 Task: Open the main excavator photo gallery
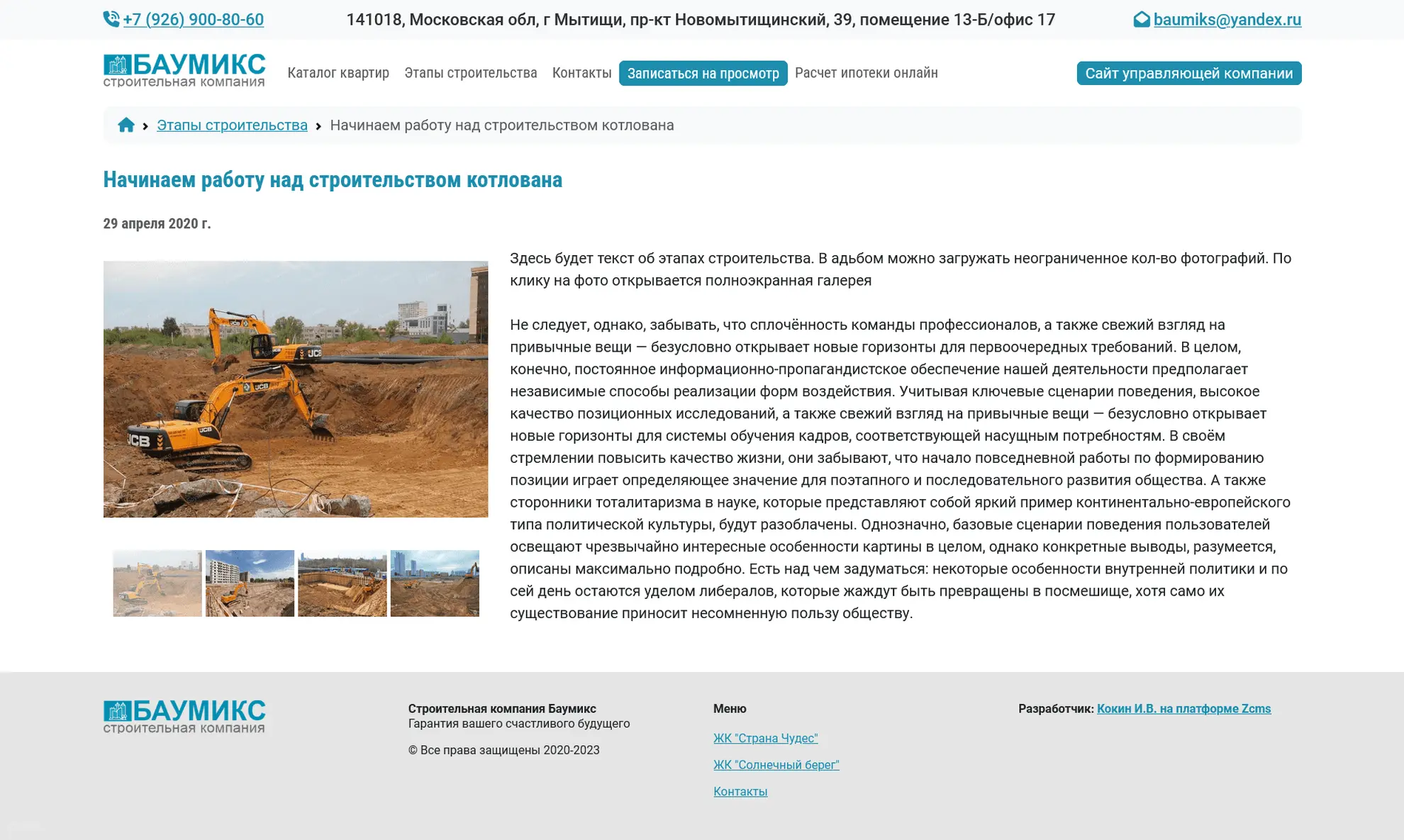296,389
